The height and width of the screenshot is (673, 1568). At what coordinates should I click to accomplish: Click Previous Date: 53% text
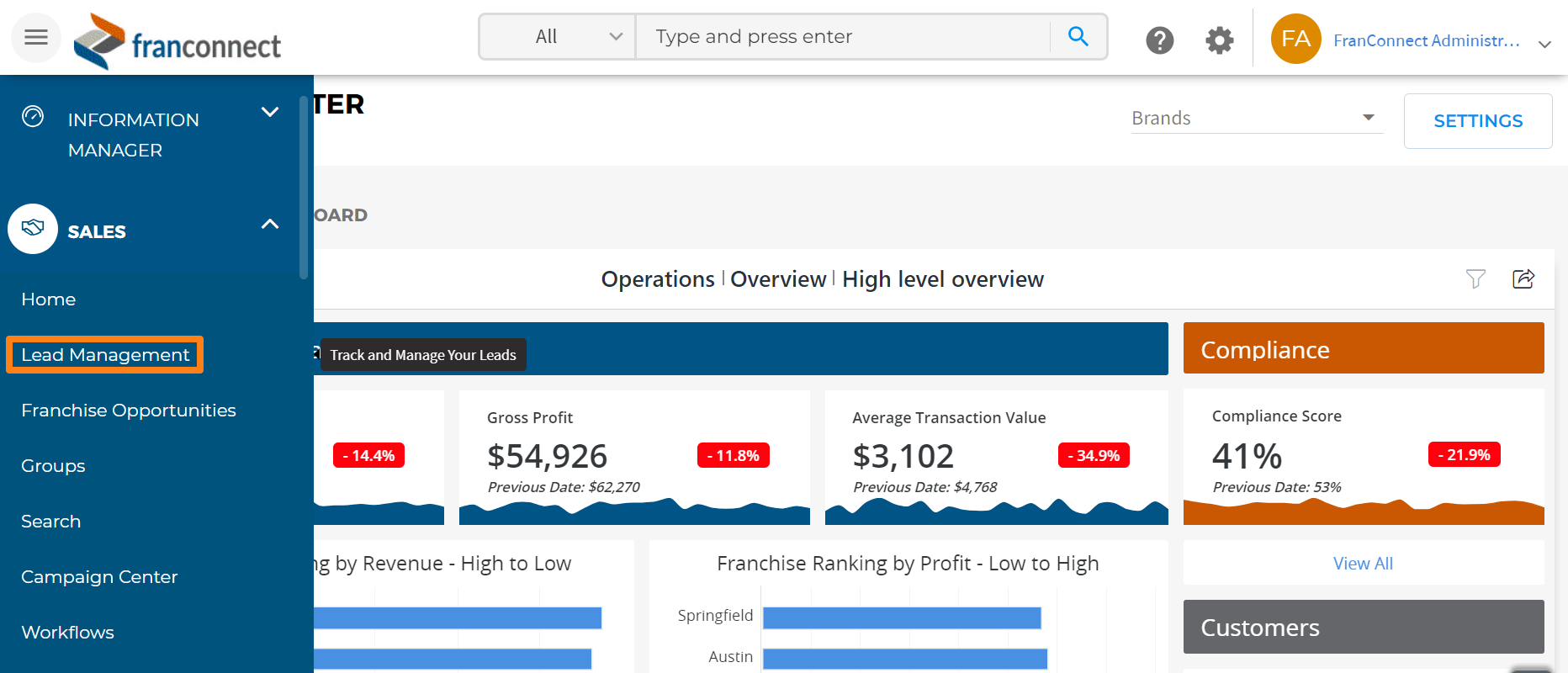point(1277,487)
